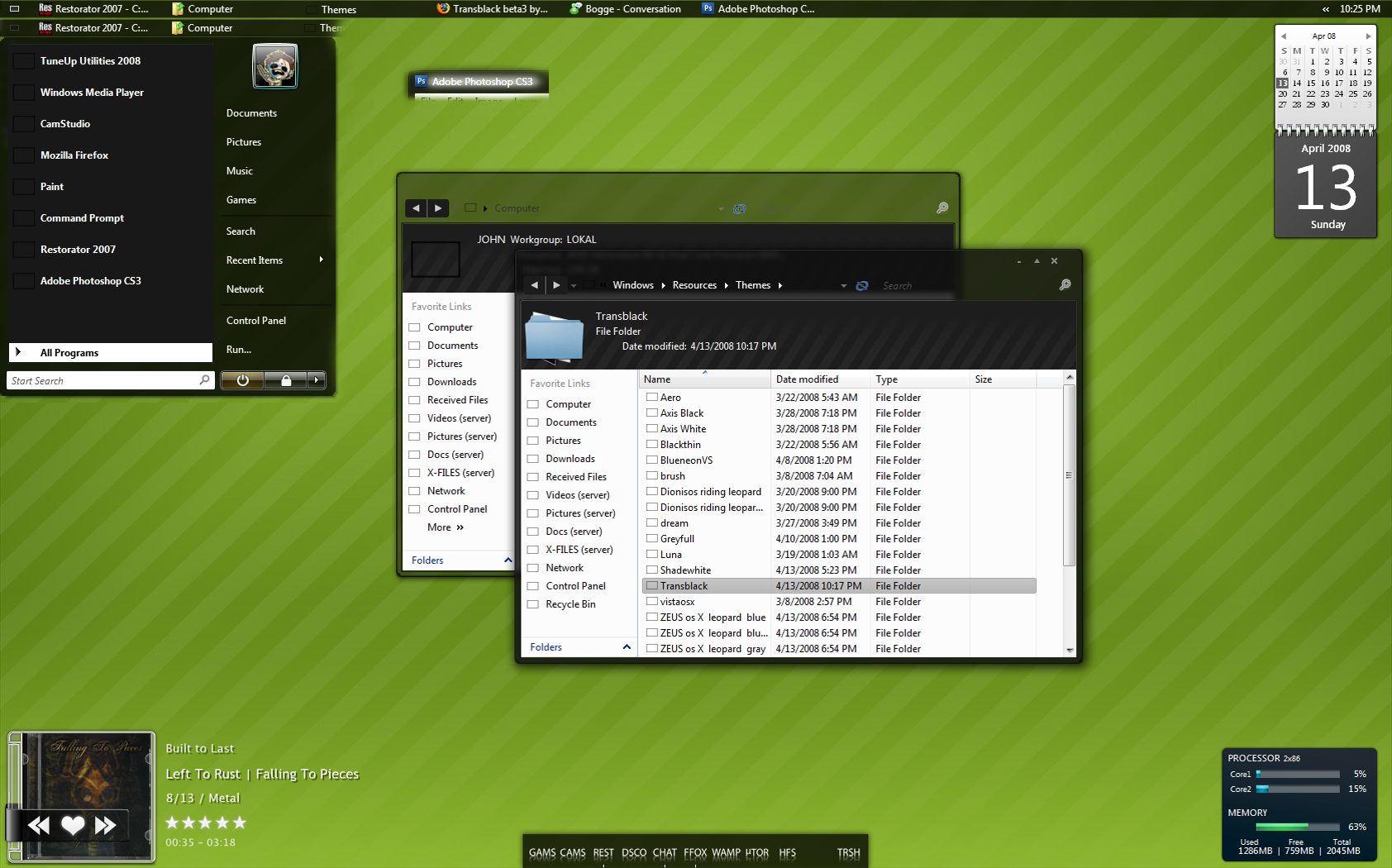Open address bar dropdown in Themes window

843,286
